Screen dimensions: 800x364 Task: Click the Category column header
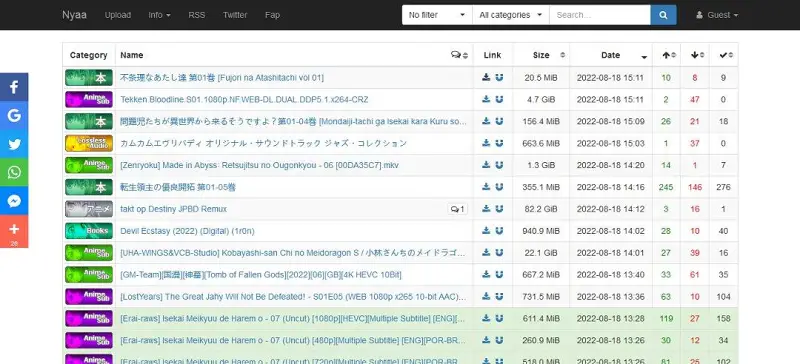coord(89,55)
